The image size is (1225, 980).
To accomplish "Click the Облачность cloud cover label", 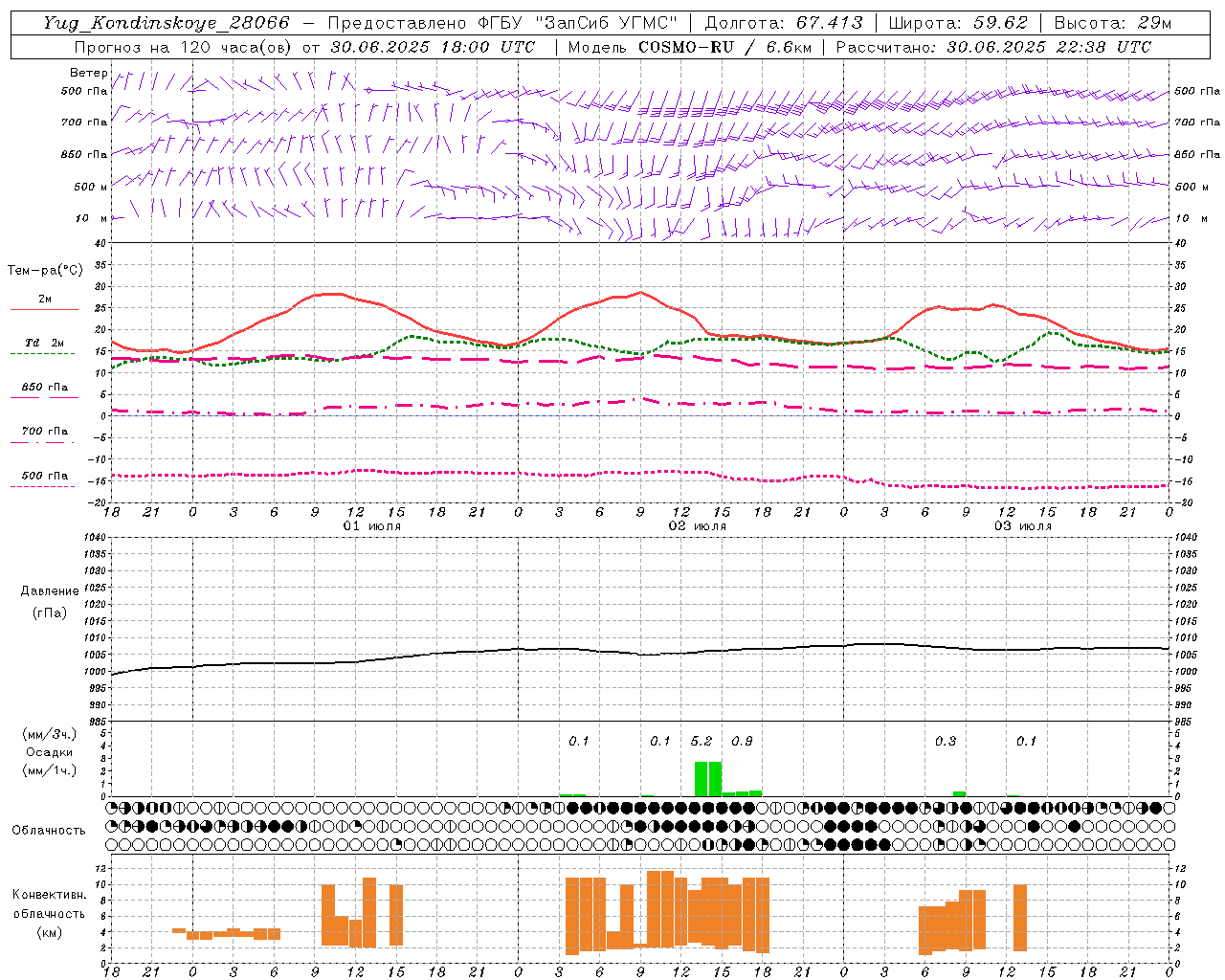I will [x=49, y=831].
